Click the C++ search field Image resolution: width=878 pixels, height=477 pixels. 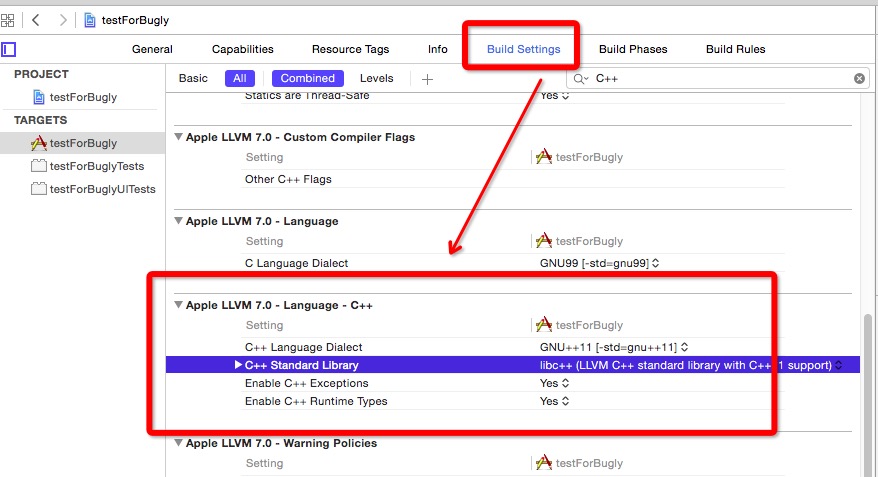click(718, 79)
